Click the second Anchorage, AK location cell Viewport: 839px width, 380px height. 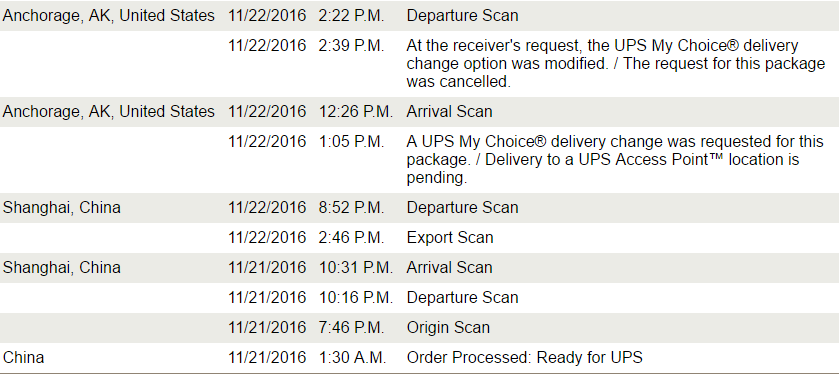tap(109, 112)
